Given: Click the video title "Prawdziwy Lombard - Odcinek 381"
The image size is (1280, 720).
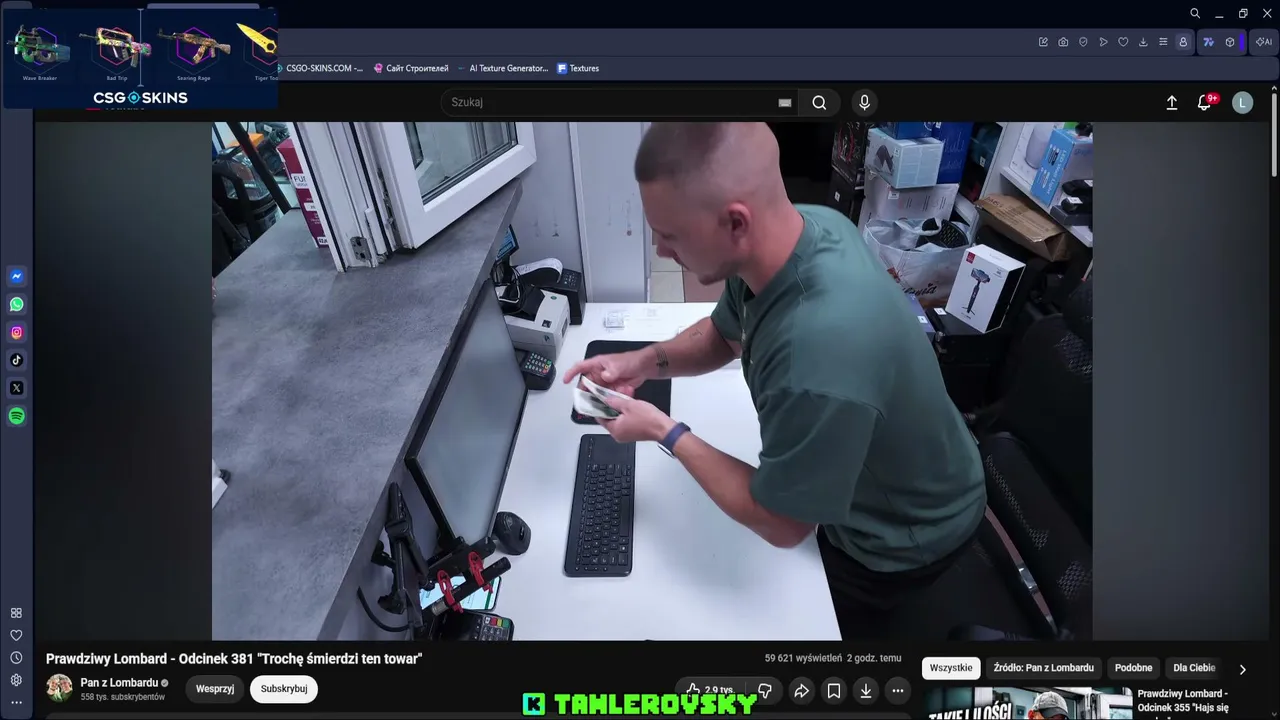Looking at the screenshot, I should pos(234,659).
